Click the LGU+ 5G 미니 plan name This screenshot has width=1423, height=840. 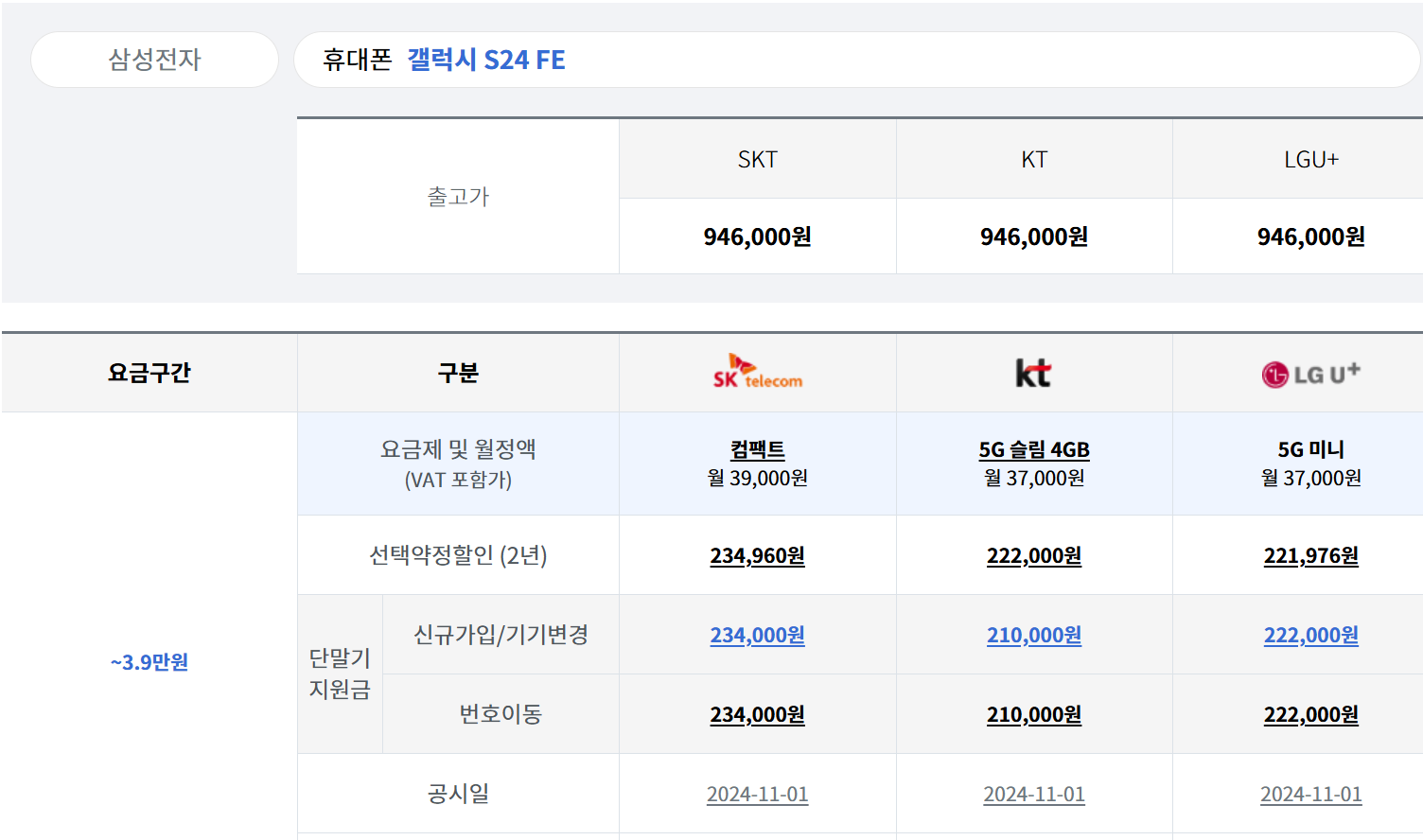(x=1310, y=449)
